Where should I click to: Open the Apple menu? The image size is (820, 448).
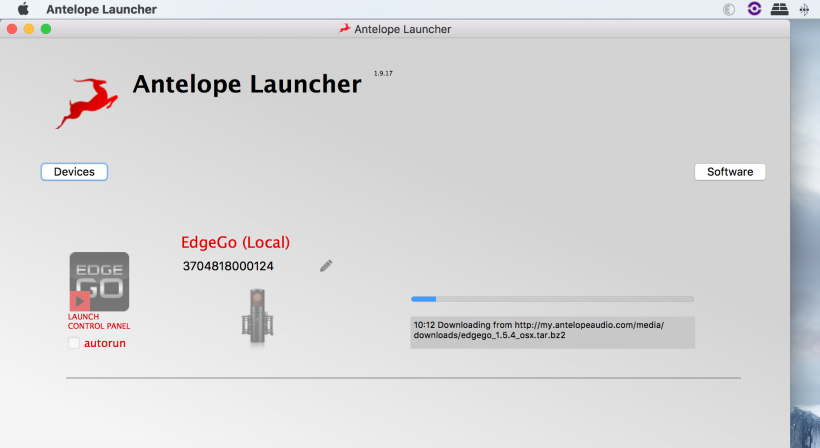(x=24, y=9)
